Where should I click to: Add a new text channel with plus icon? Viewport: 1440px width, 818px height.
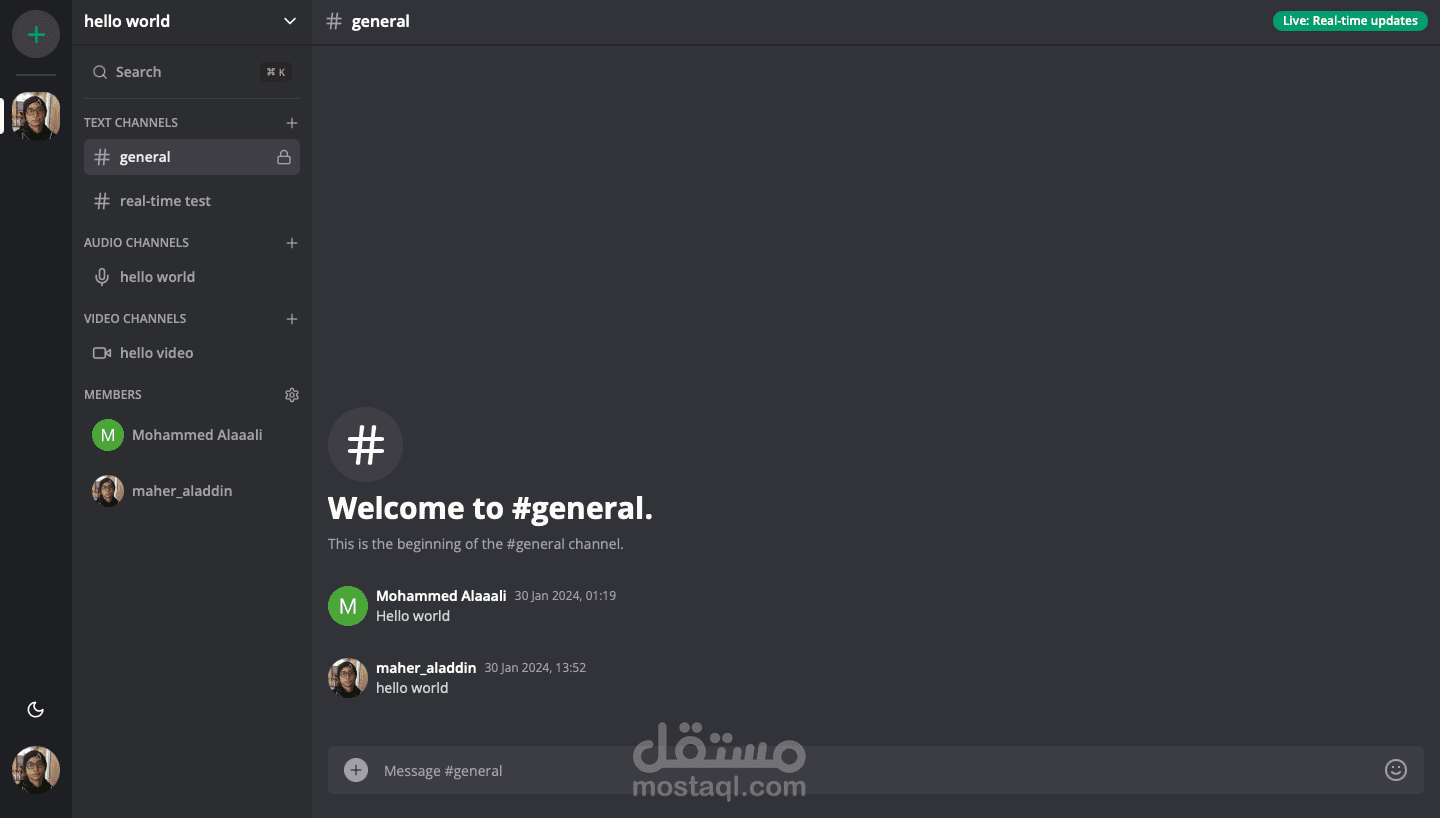292,123
